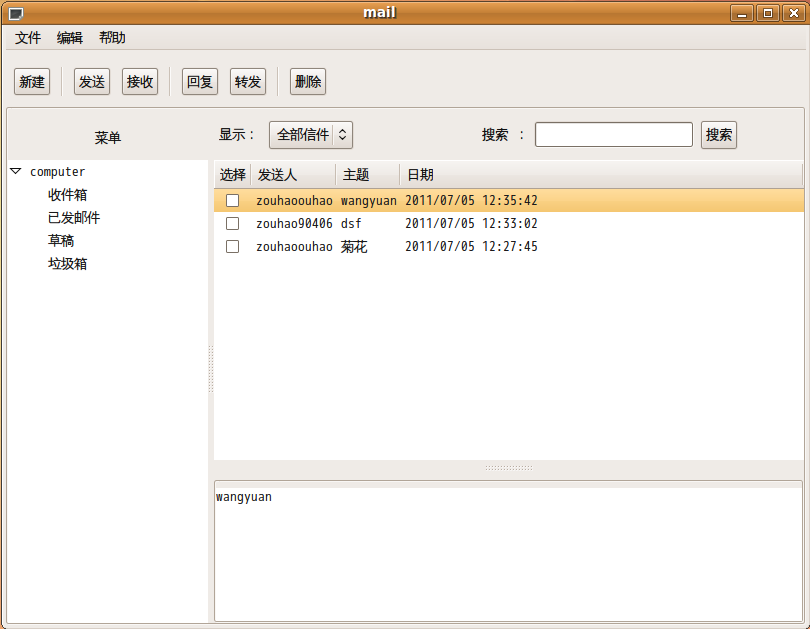
Task: Close the mail window
Action: (x=794, y=13)
